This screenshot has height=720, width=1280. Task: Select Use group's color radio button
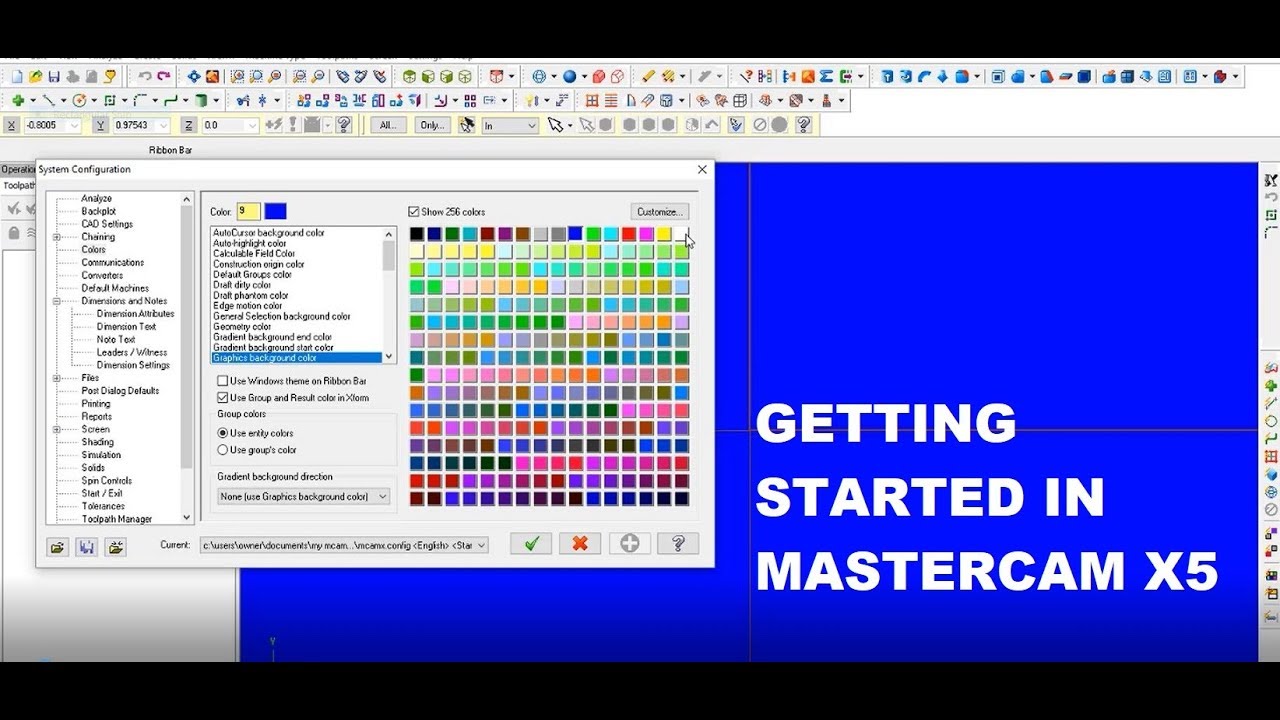point(223,450)
